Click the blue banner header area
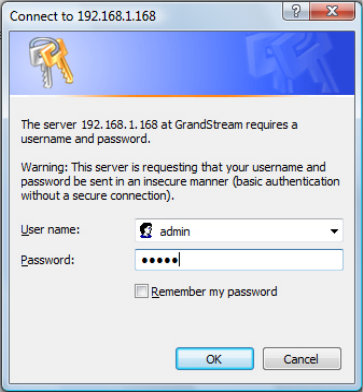 pyautogui.click(x=182, y=63)
